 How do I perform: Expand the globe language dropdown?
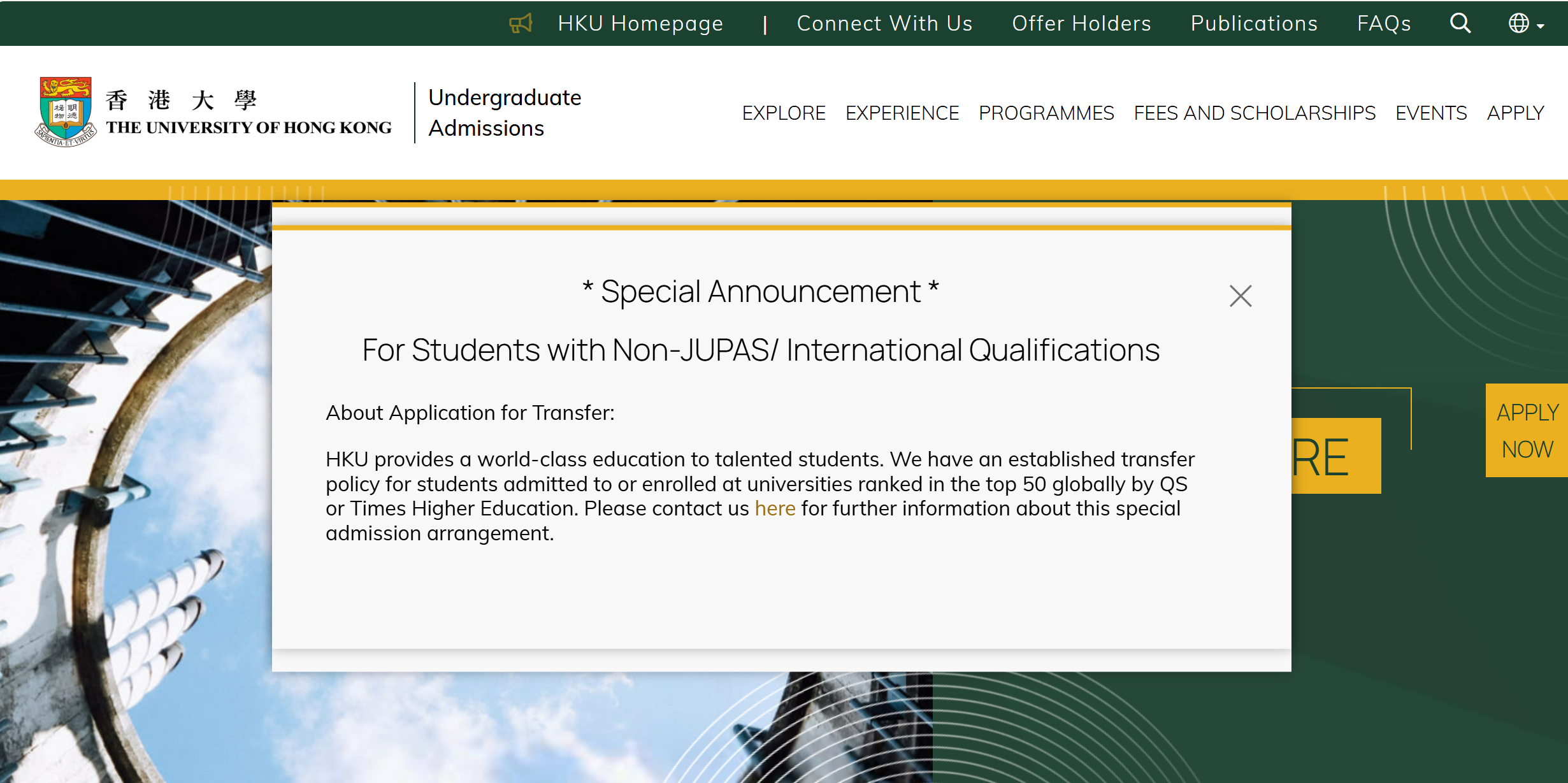click(x=1526, y=24)
